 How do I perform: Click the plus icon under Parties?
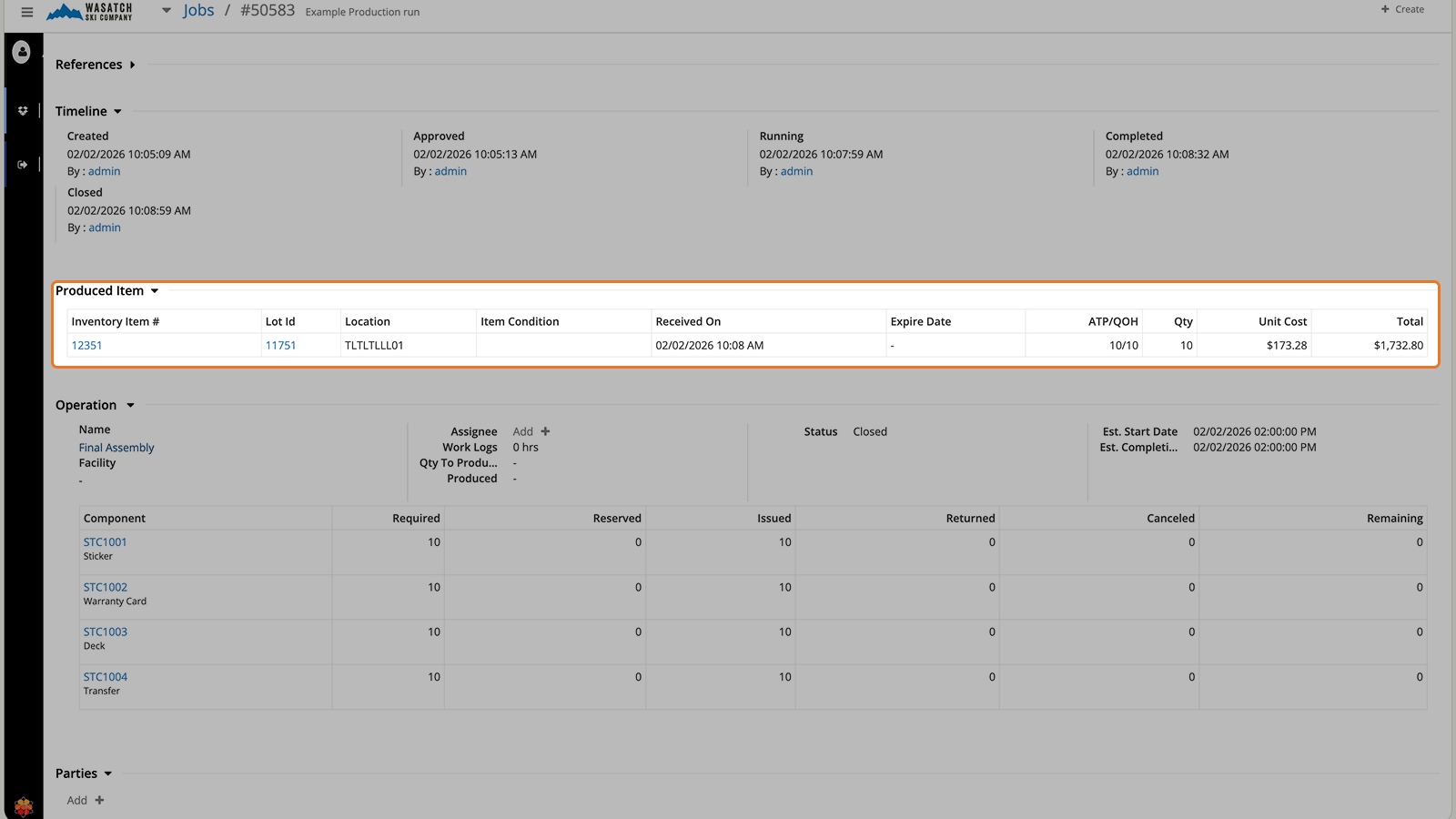point(99,800)
